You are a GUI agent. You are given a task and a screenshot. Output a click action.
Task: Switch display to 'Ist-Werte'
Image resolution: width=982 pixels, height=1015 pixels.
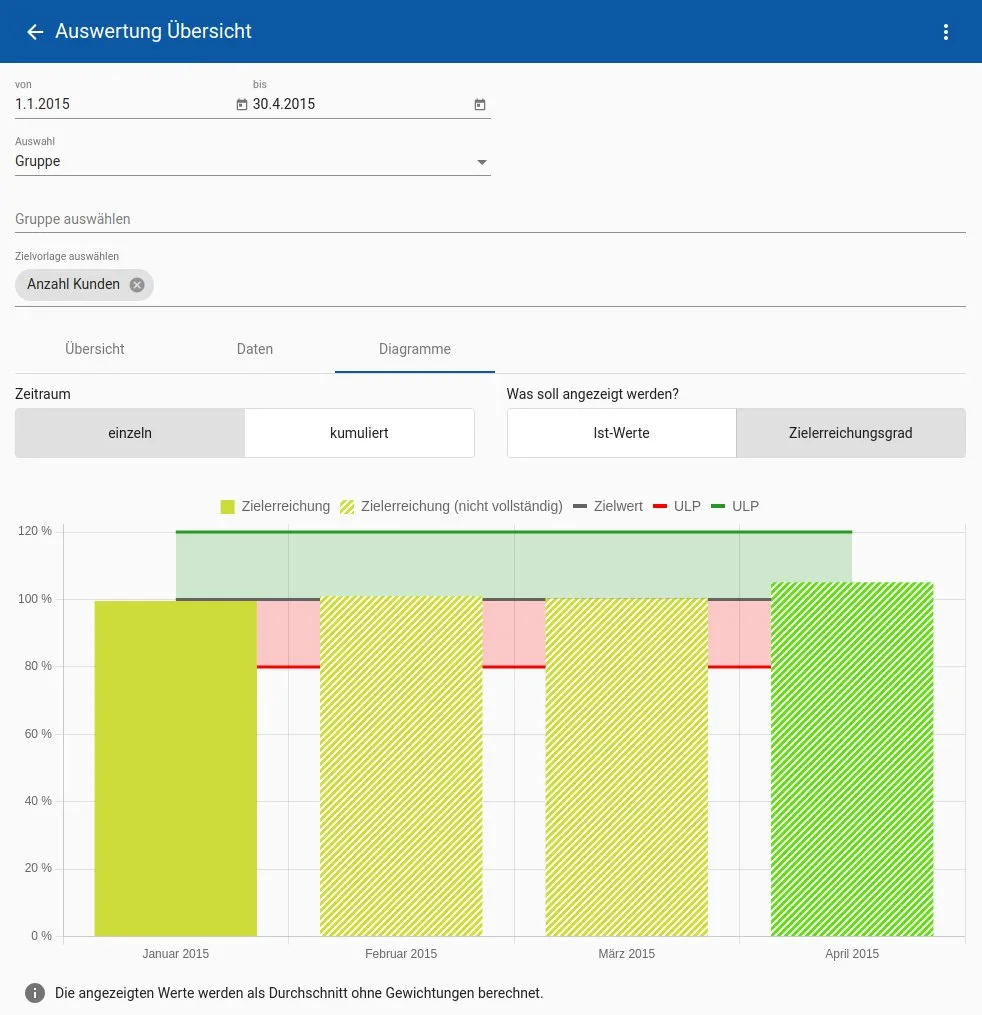(x=621, y=433)
